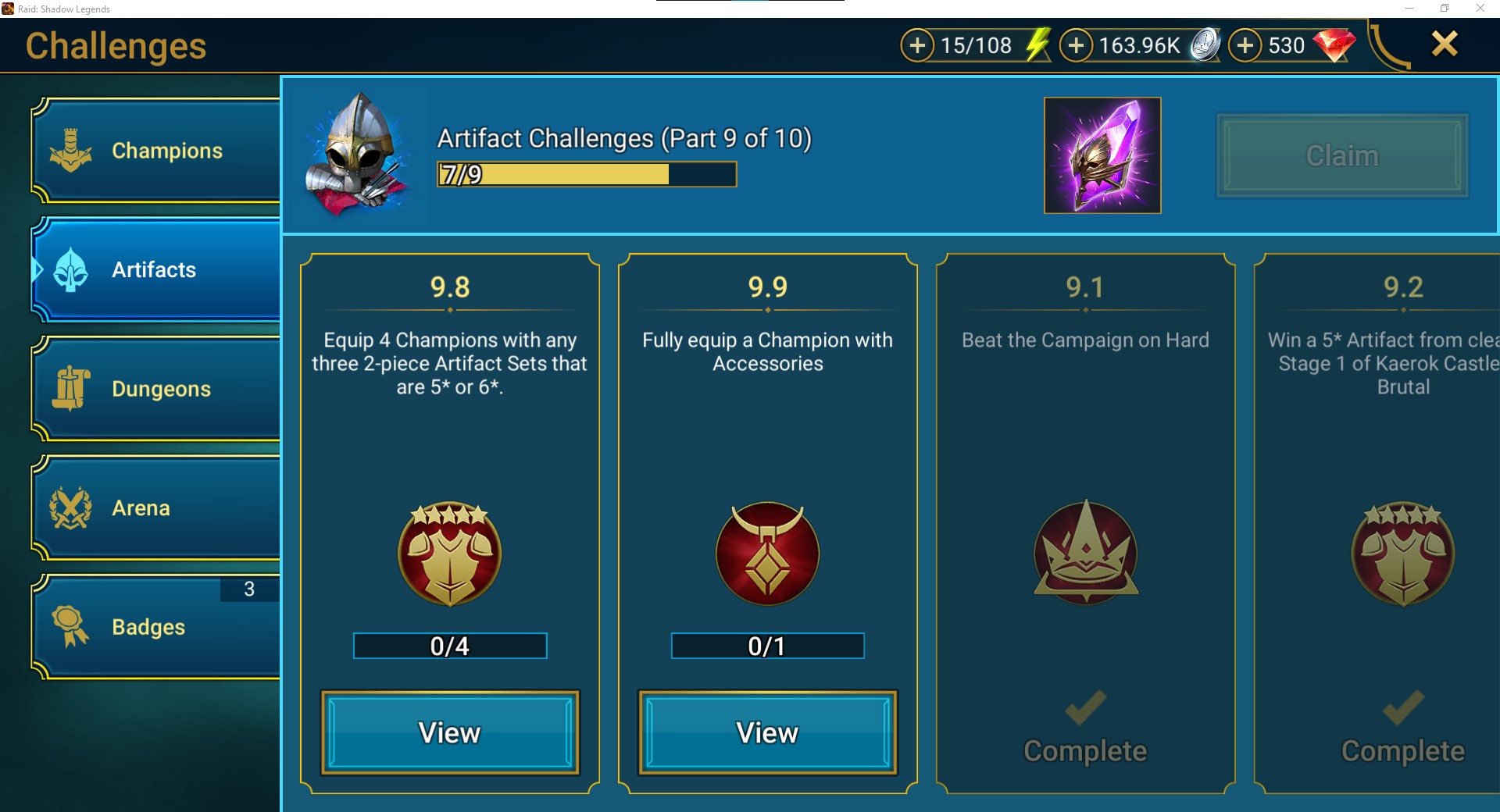Image resolution: width=1500 pixels, height=812 pixels.
Task: Claim the Artifact Challenges reward
Action: click(x=1342, y=155)
